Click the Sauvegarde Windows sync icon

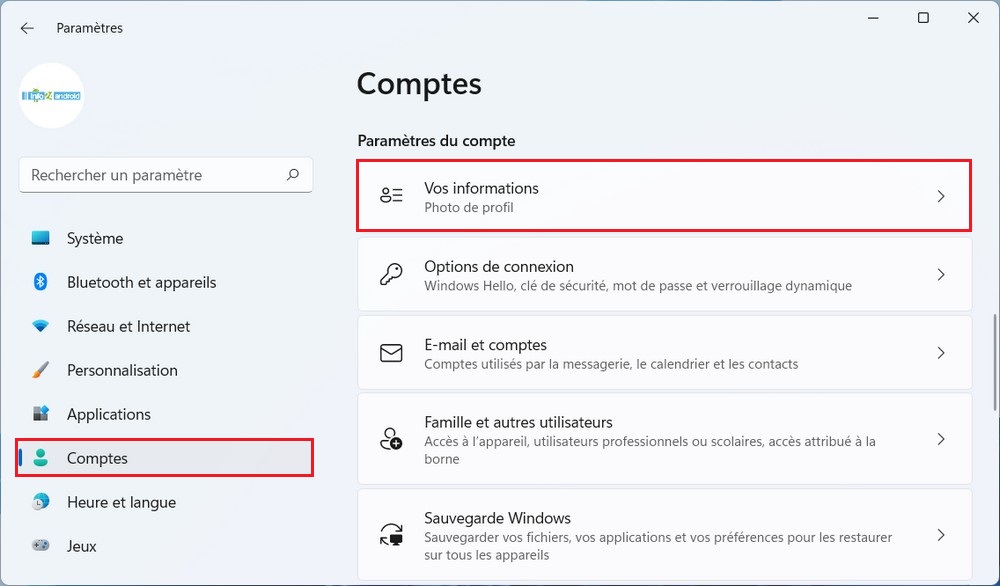click(x=391, y=535)
